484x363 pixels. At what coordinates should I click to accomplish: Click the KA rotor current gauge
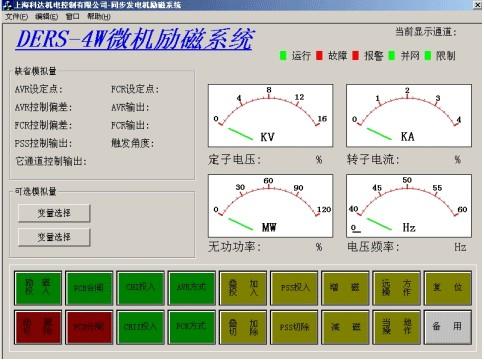(x=409, y=116)
